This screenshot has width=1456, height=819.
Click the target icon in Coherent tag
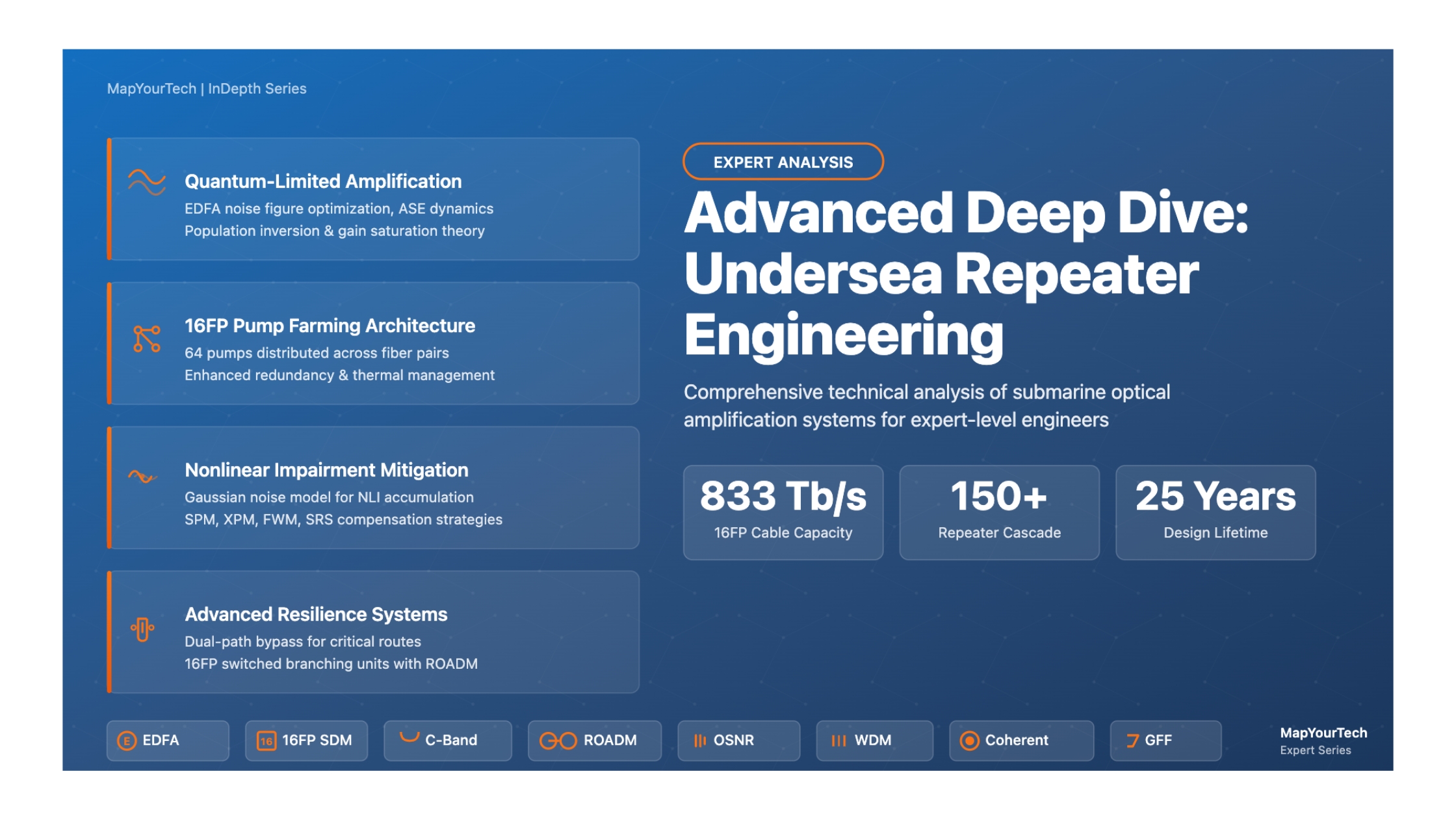tap(969, 740)
